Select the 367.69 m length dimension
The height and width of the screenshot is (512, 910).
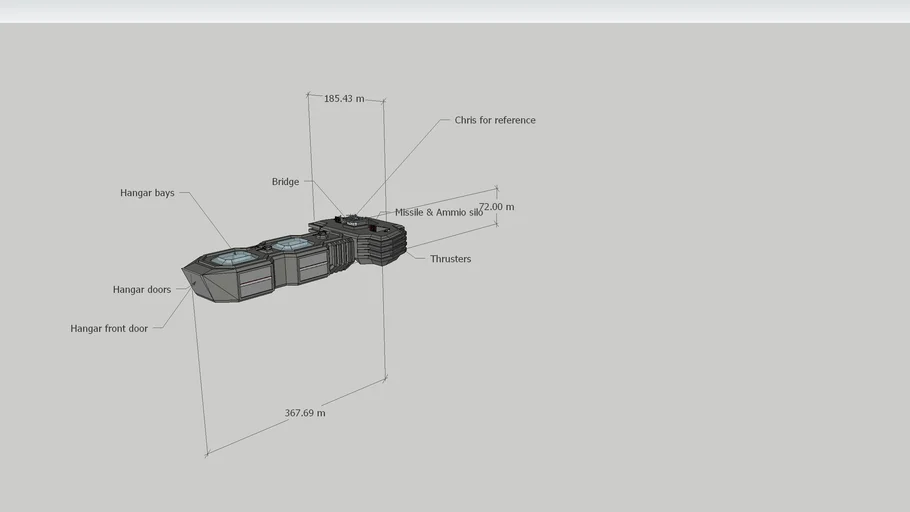tap(305, 413)
